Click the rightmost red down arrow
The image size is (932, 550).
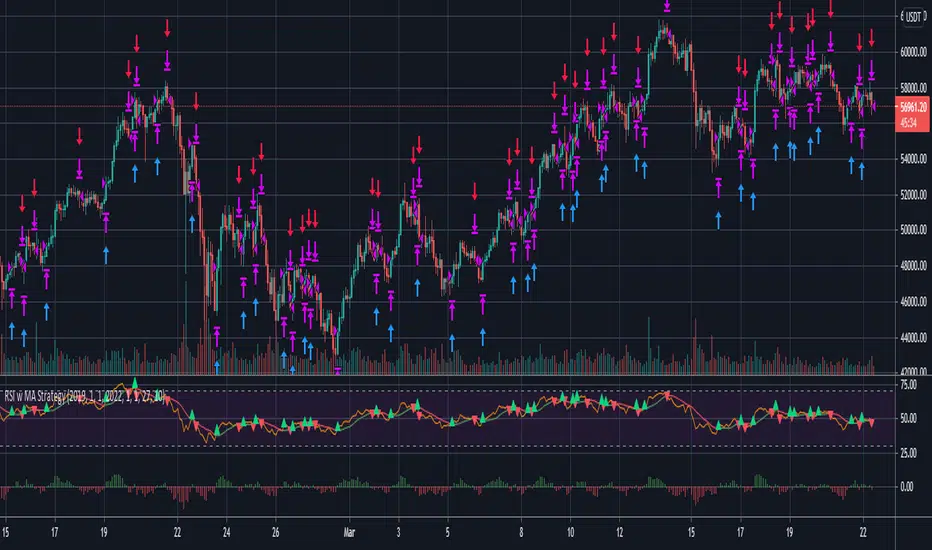coord(872,37)
